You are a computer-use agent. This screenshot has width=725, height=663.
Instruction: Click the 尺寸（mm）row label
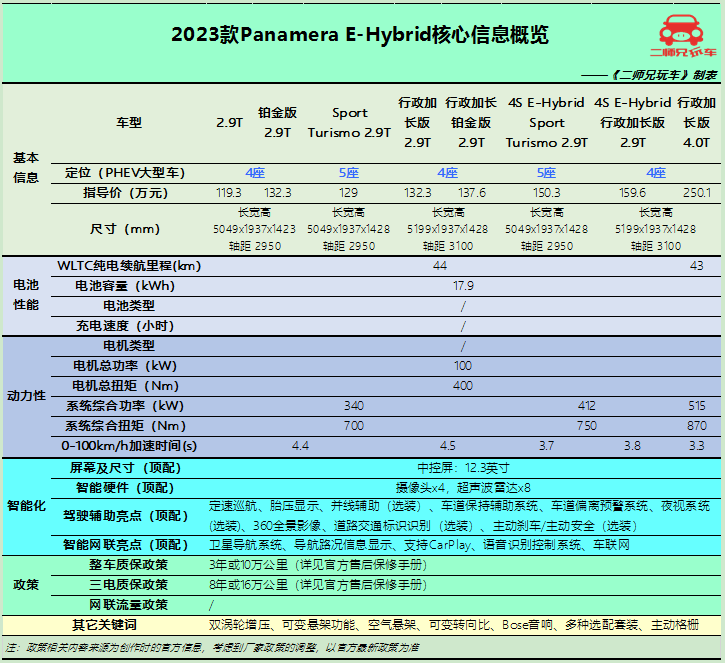pos(125,229)
